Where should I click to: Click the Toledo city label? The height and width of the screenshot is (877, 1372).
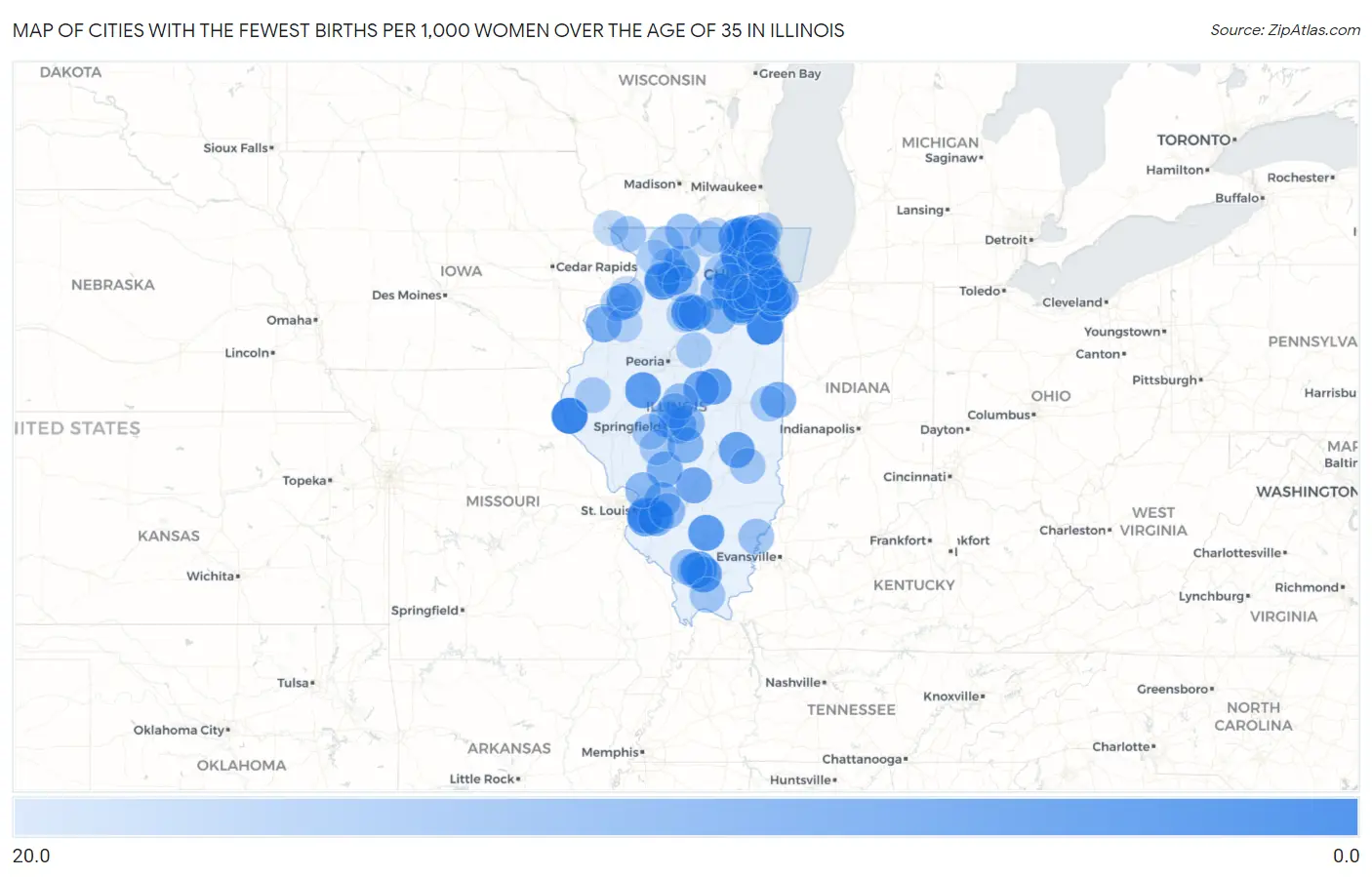pos(980,291)
